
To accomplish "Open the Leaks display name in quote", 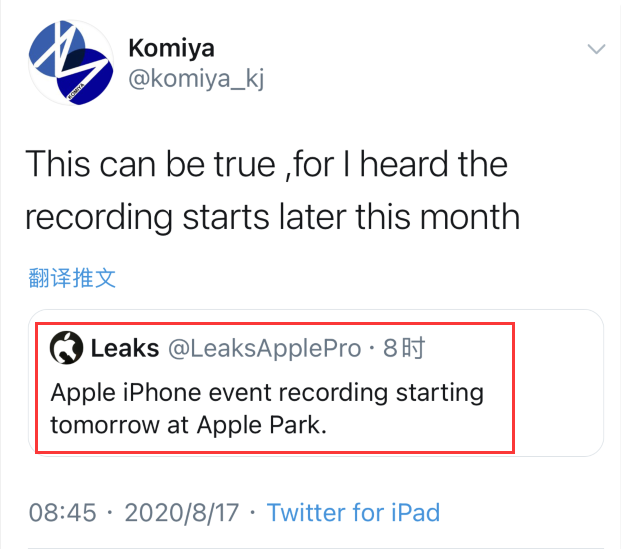I will (x=124, y=349).
